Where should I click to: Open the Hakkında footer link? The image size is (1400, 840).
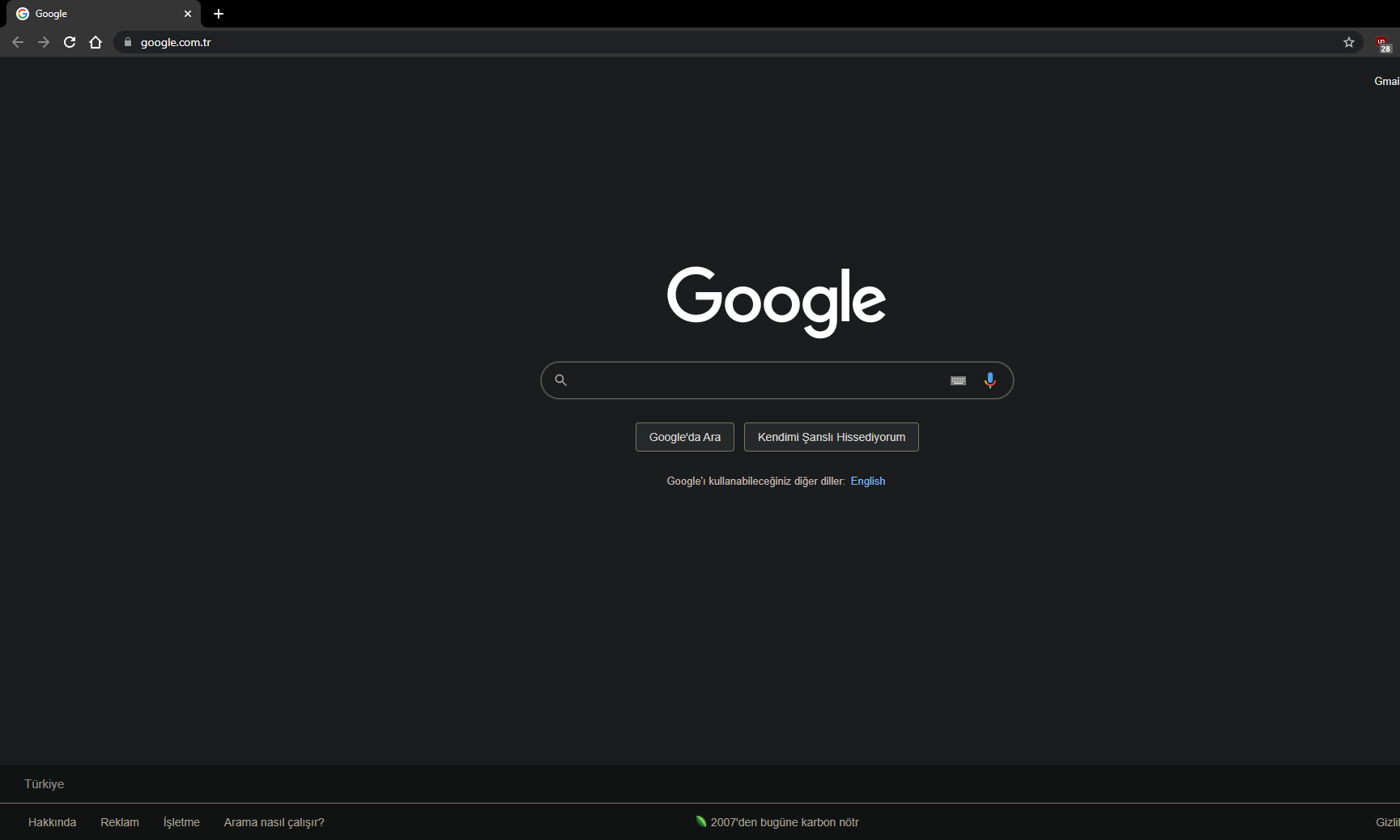point(52,822)
